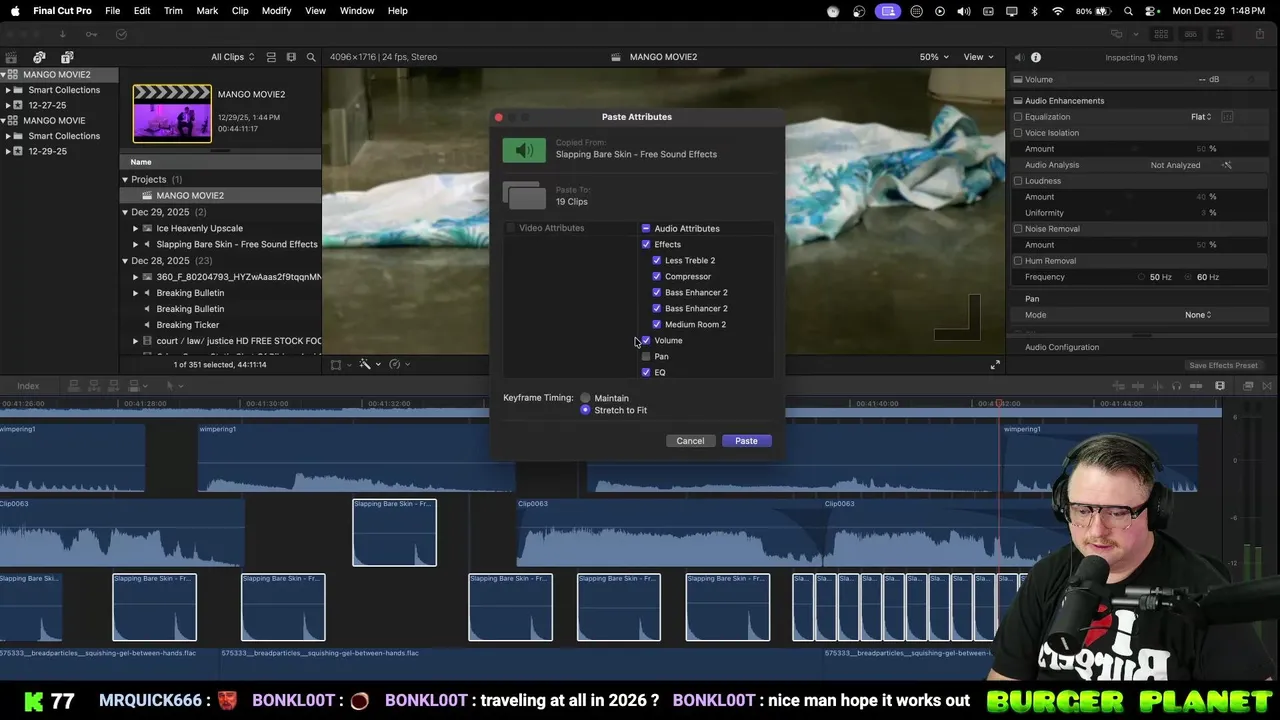Click the viewer fullscreen arrows icon
Screen dimensions: 1280x720
click(x=995, y=365)
